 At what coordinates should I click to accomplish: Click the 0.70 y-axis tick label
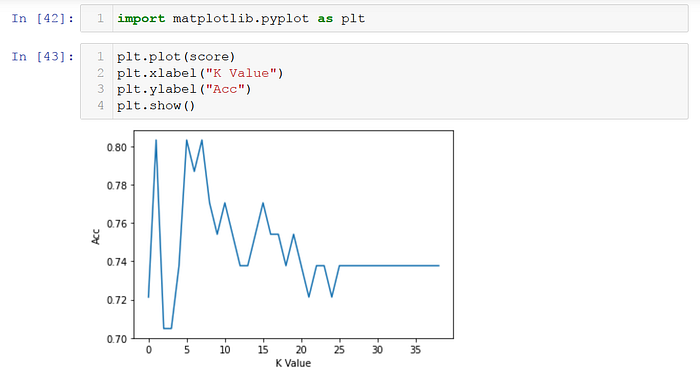coord(117,339)
